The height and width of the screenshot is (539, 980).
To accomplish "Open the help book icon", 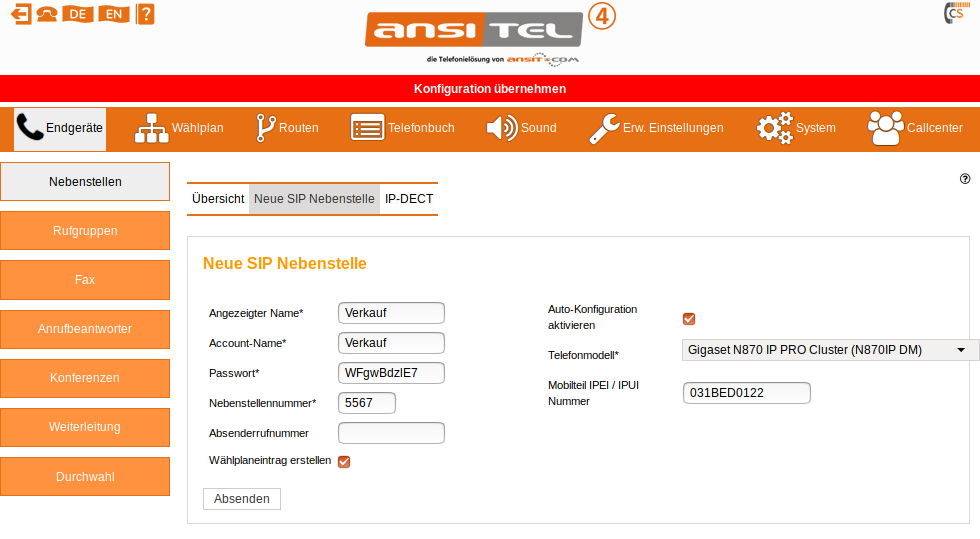I will [146, 14].
